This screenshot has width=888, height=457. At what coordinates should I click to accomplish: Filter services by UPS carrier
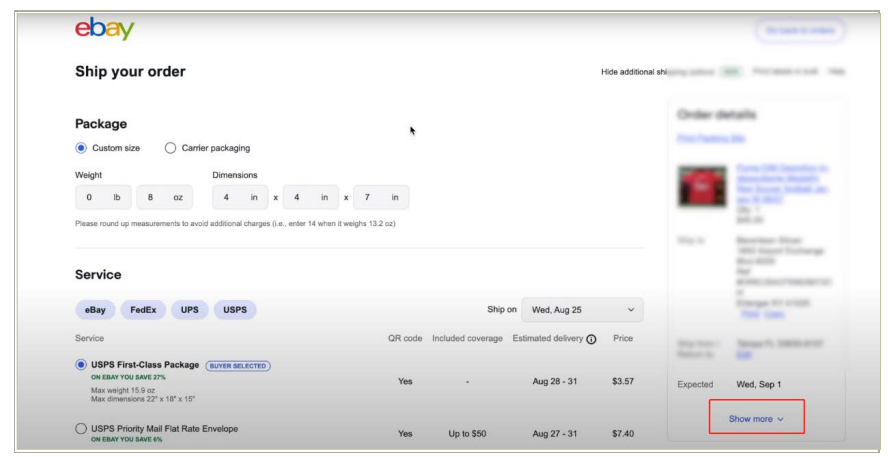pyautogui.click(x=190, y=310)
